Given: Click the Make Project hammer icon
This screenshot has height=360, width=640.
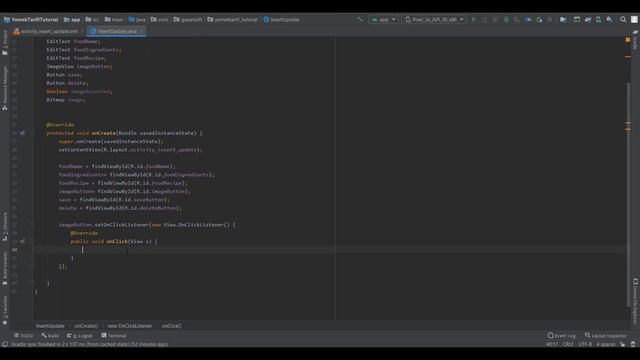Looking at the screenshot, I should [x=360, y=19].
